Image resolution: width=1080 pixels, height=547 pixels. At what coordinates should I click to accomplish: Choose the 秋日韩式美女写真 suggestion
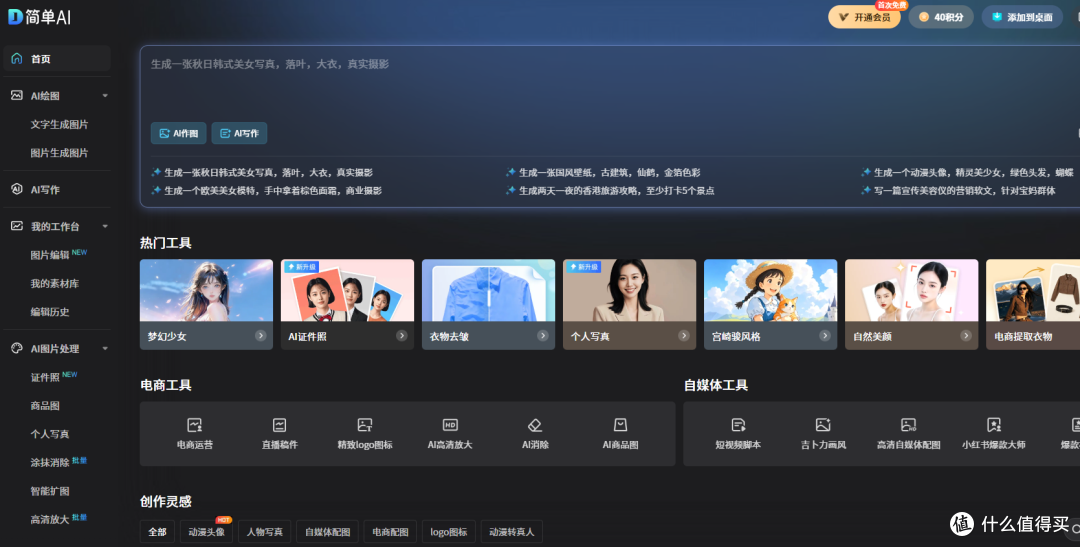262,172
